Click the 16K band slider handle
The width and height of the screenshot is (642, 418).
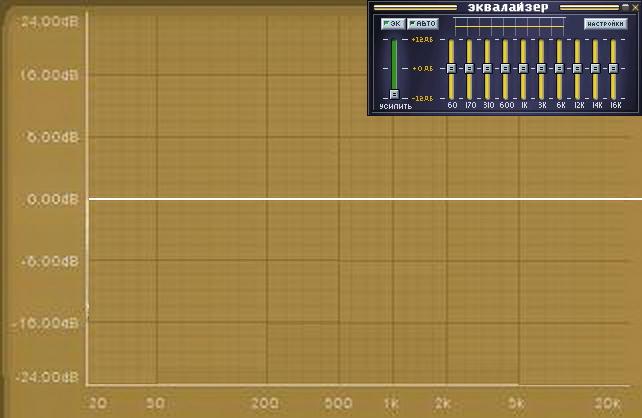613,68
